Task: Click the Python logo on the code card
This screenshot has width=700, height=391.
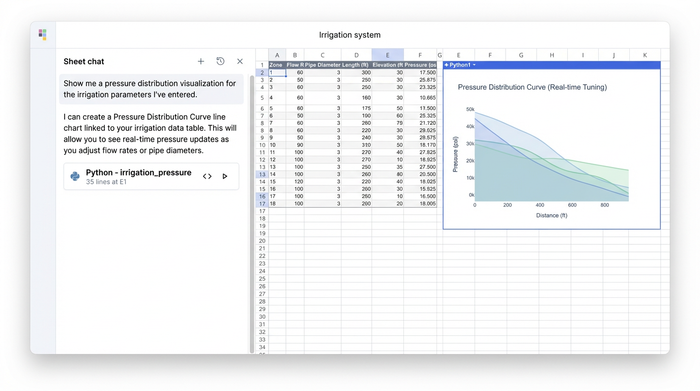Action: click(x=75, y=177)
